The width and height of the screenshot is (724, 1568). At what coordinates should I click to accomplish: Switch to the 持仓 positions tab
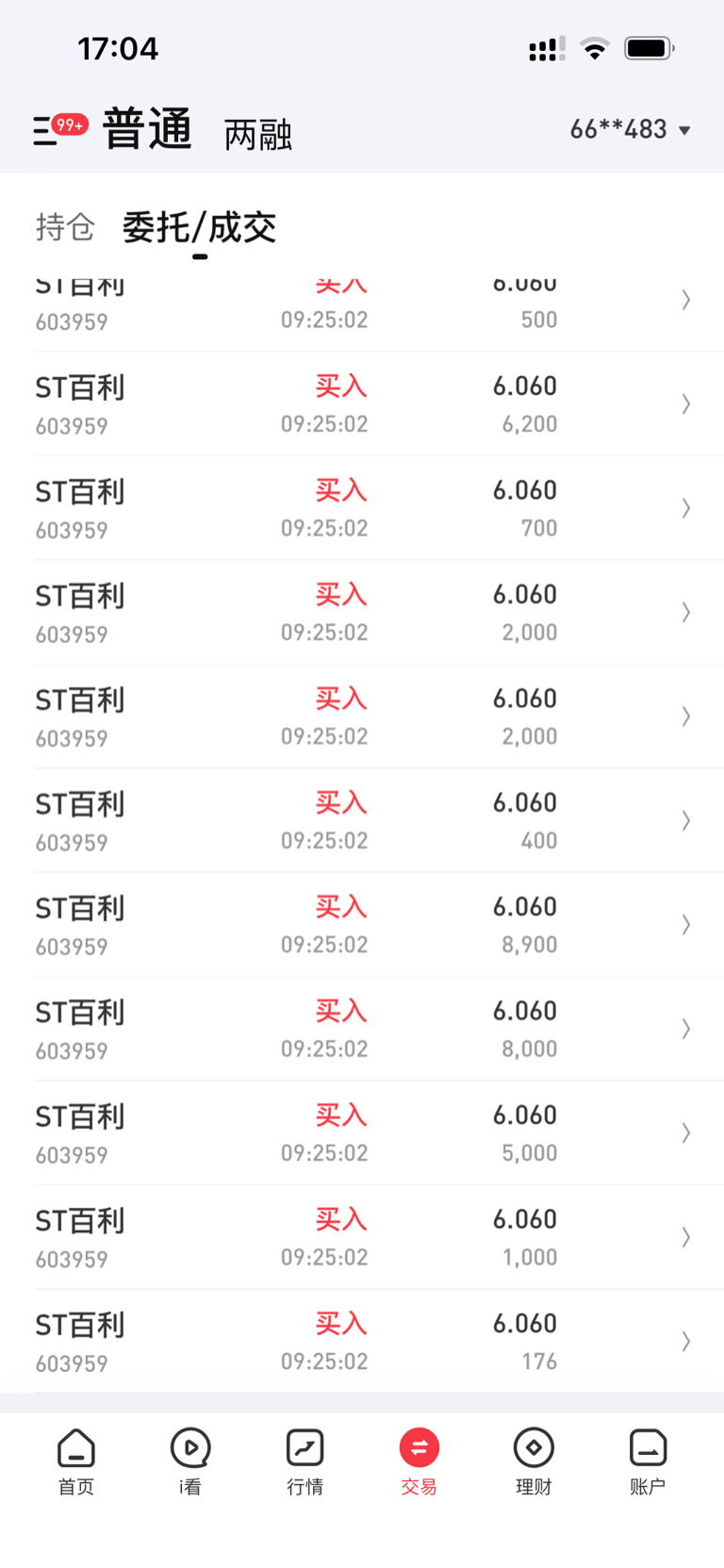click(x=65, y=227)
